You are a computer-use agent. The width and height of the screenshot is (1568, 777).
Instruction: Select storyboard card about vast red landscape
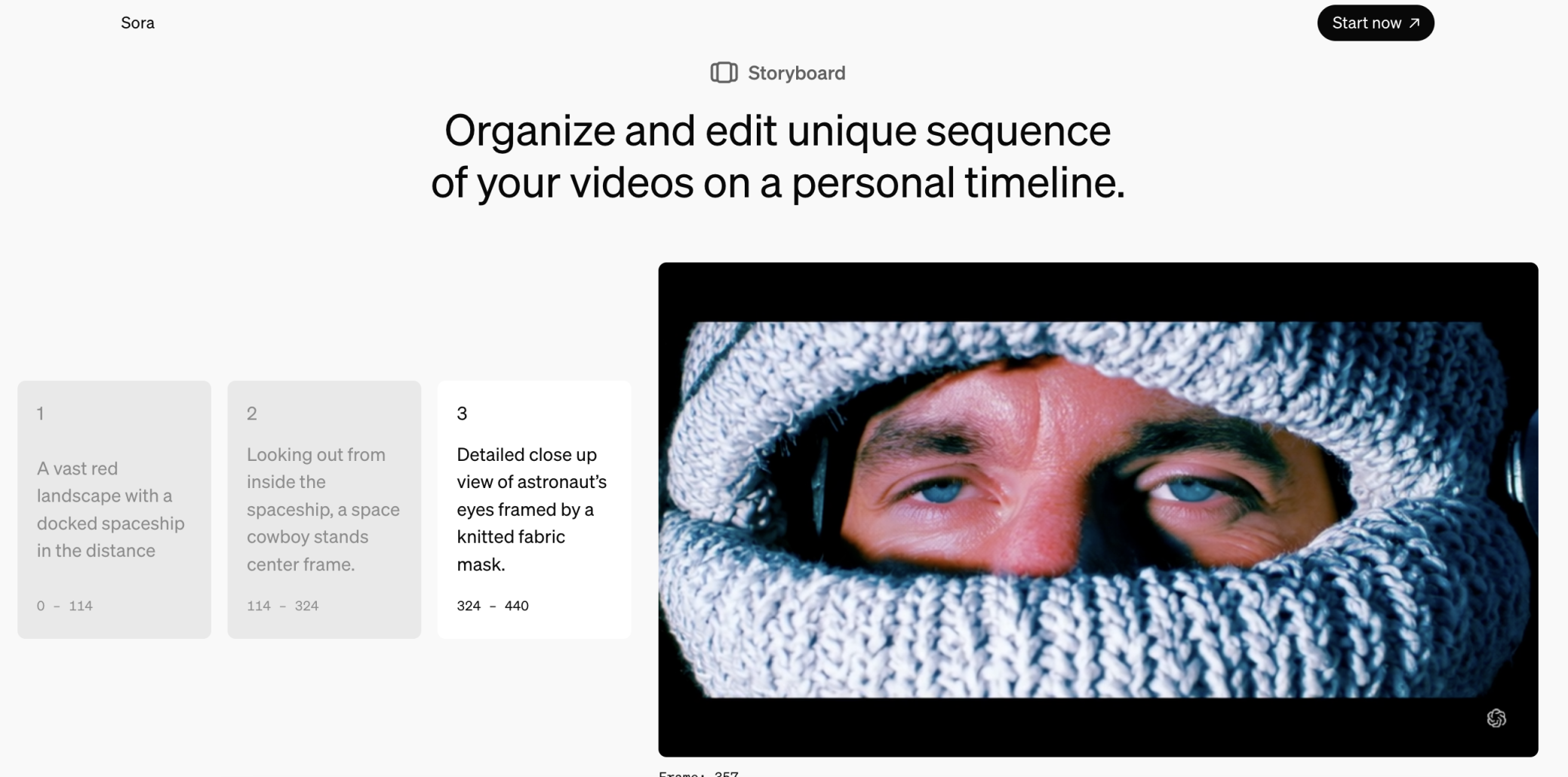point(114,509)
